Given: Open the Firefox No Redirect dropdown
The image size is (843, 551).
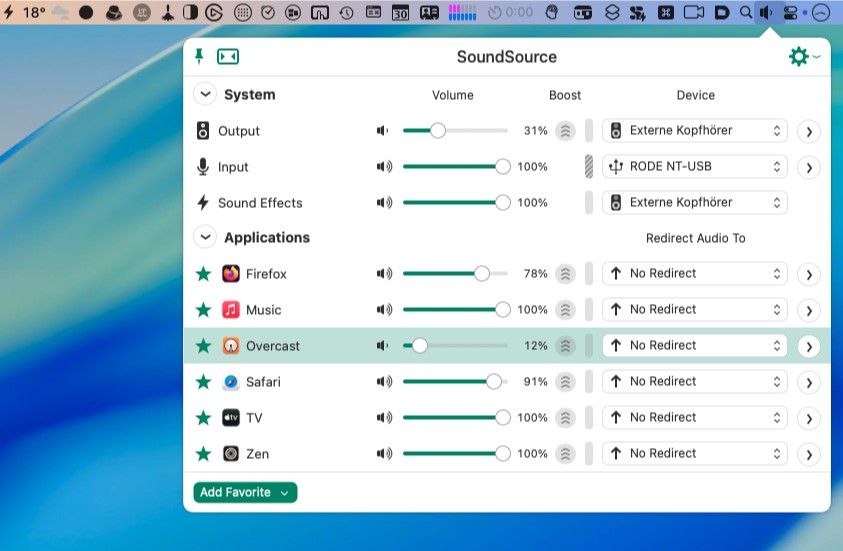Looking at the screenshot, I should [695, 273].
